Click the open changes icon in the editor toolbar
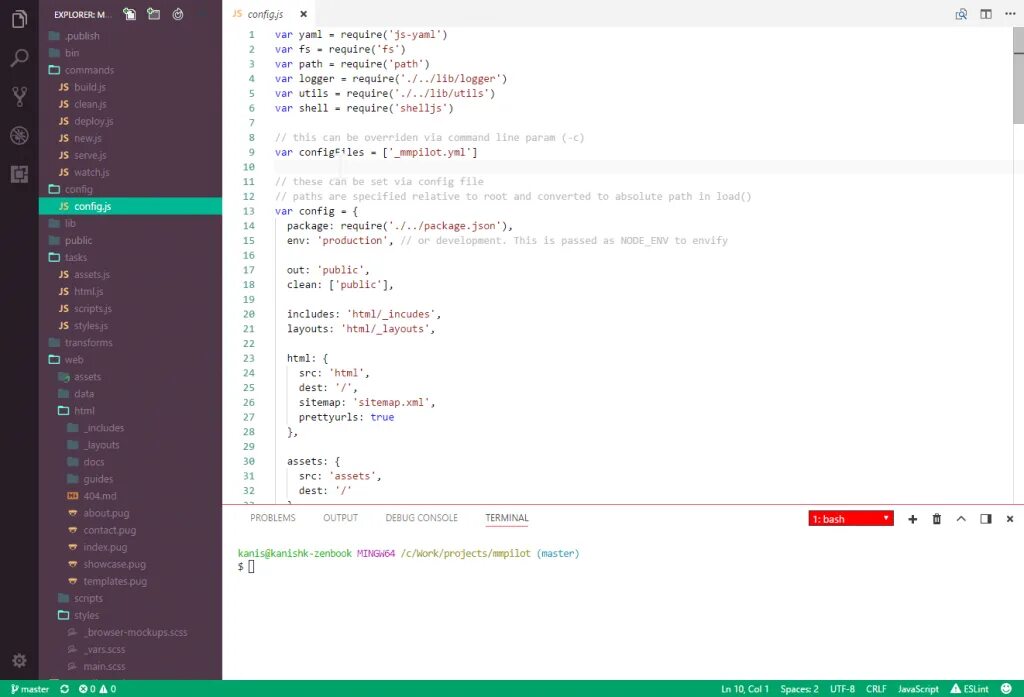 (961, 14)
